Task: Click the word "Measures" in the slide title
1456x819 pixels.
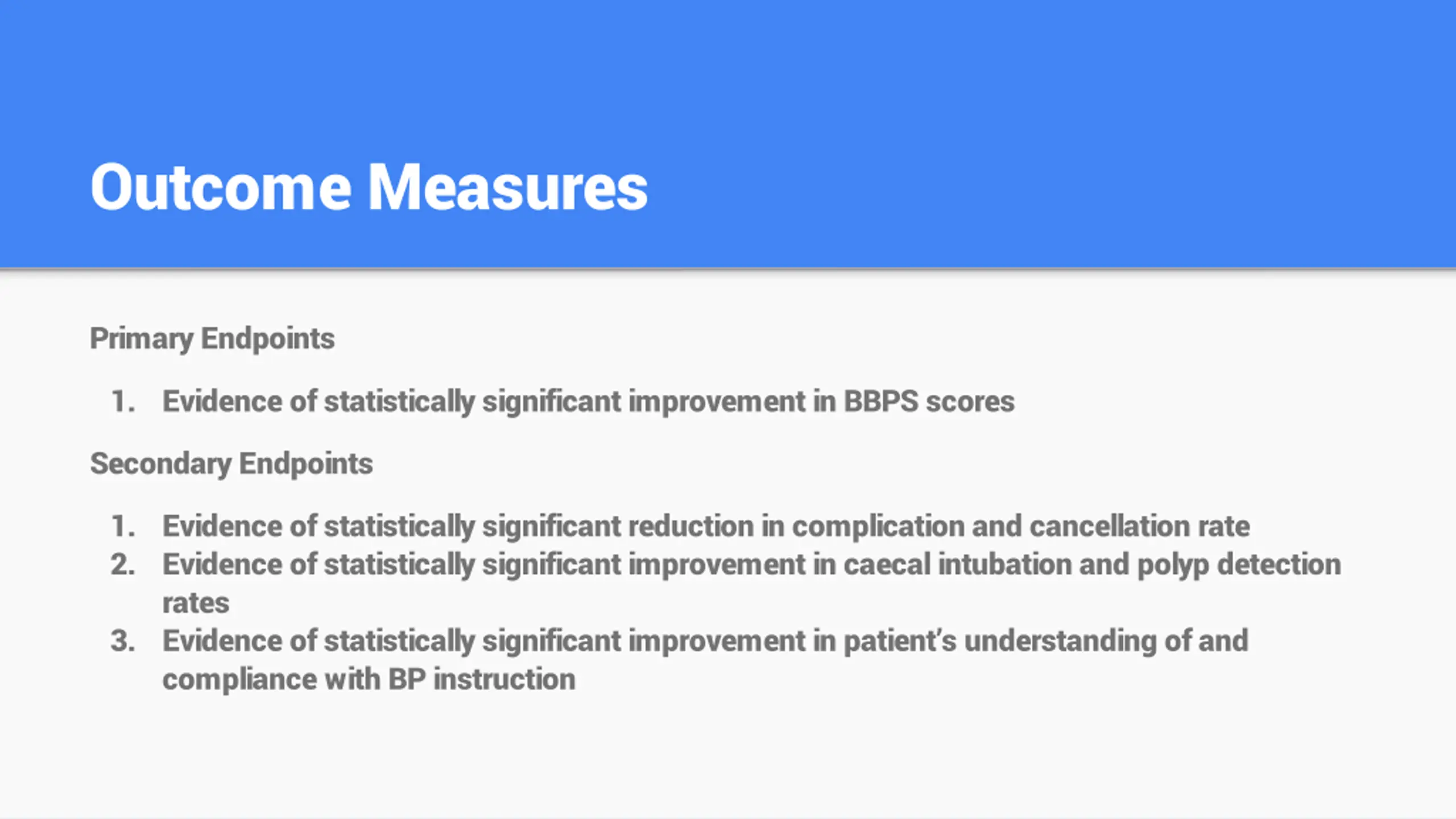Action: [x=508, y=187]
